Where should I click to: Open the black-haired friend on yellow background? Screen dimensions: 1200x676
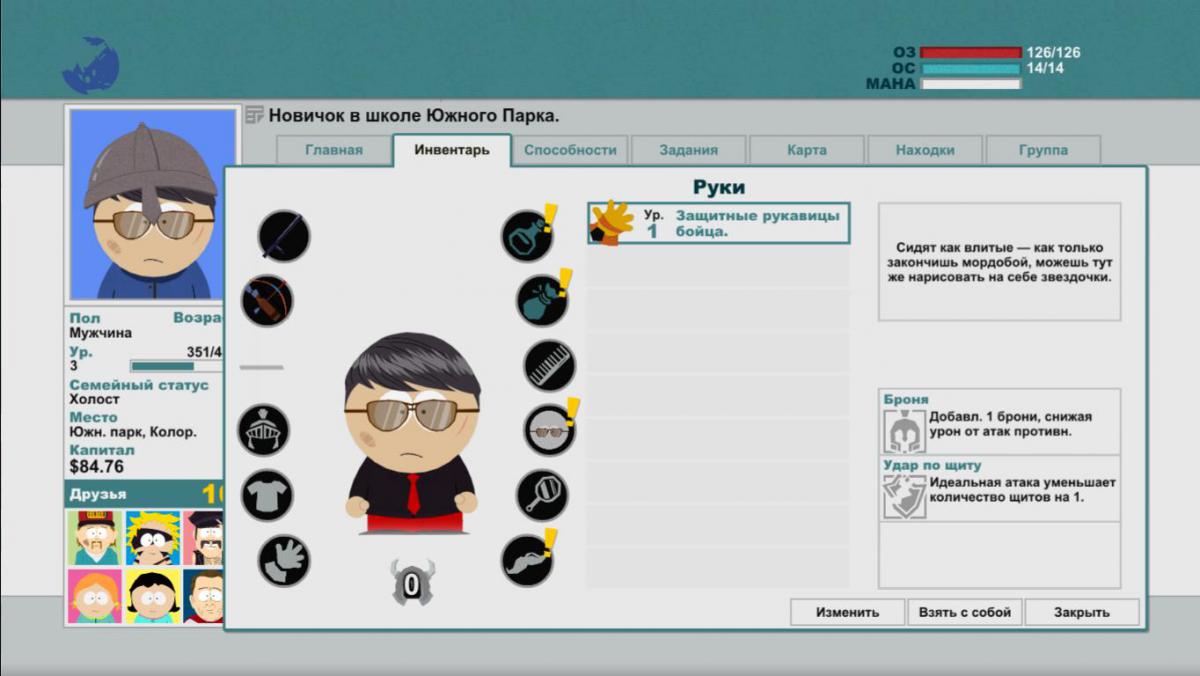pos(152,596)
